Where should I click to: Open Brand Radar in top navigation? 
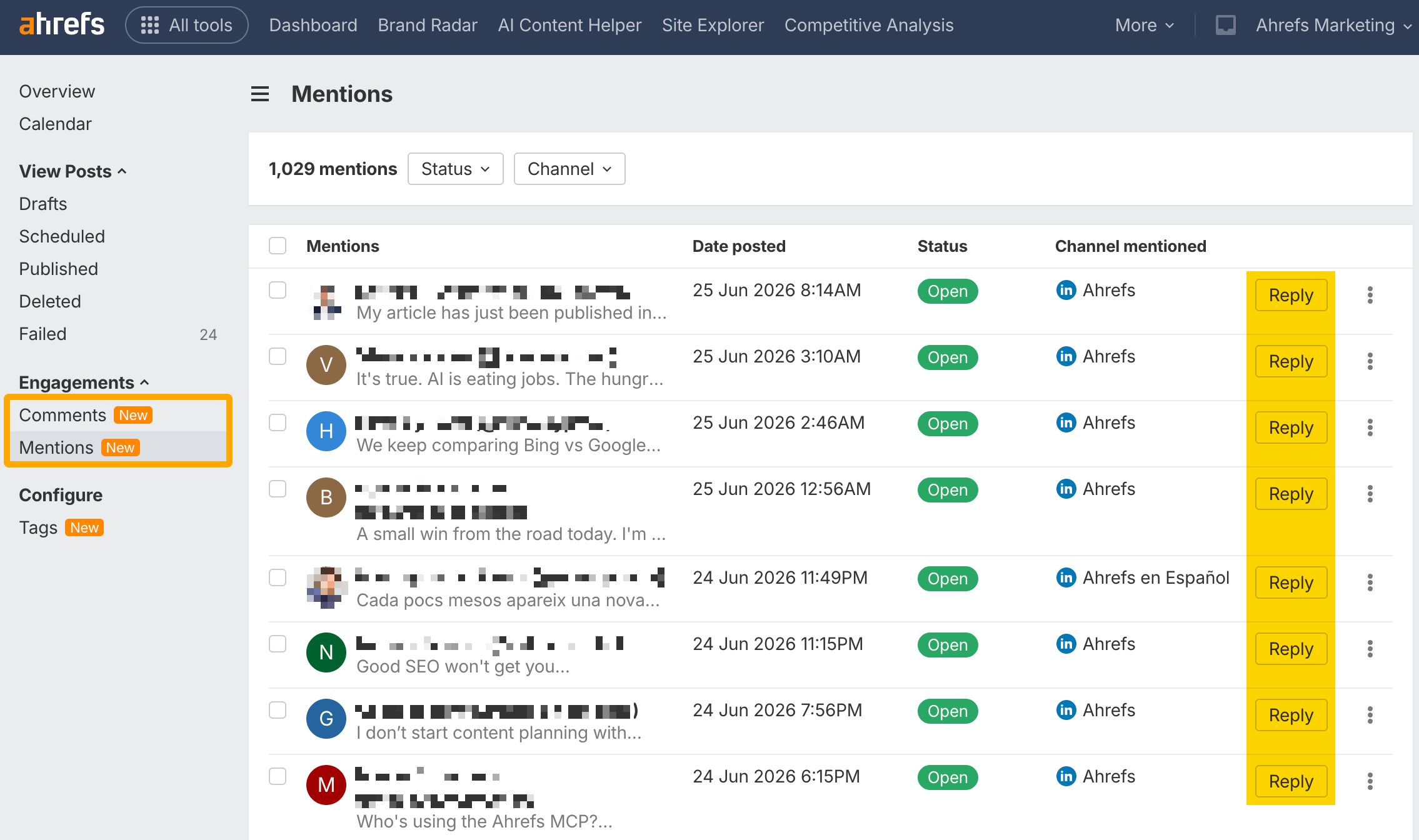click(428, 25)
